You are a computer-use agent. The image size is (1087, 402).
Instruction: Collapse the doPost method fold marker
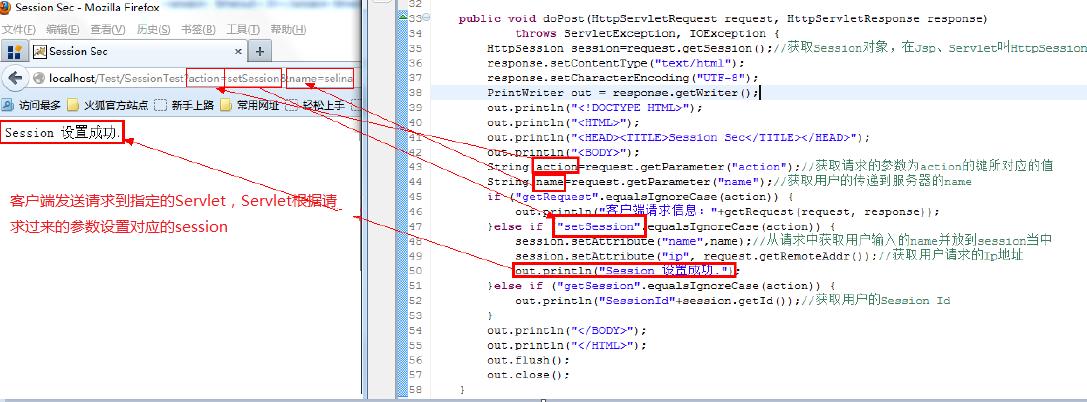[x=426, y=17]
